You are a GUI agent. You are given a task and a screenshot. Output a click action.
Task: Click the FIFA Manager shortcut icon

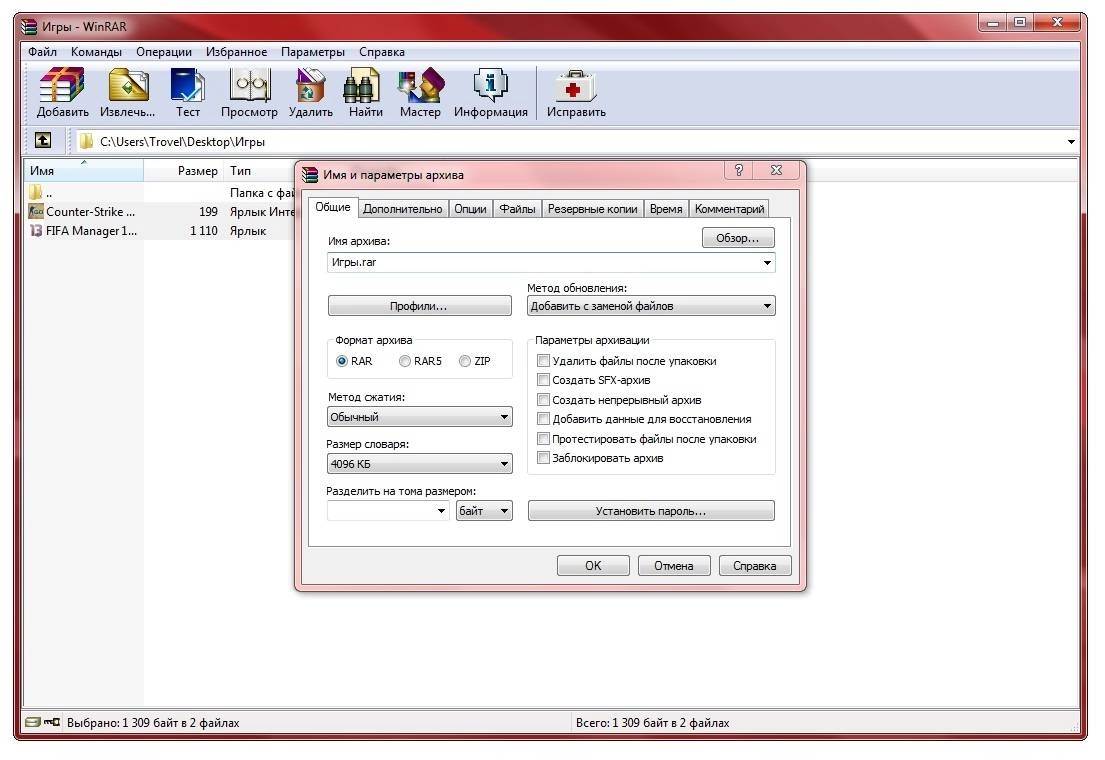[x=36, y=231]
